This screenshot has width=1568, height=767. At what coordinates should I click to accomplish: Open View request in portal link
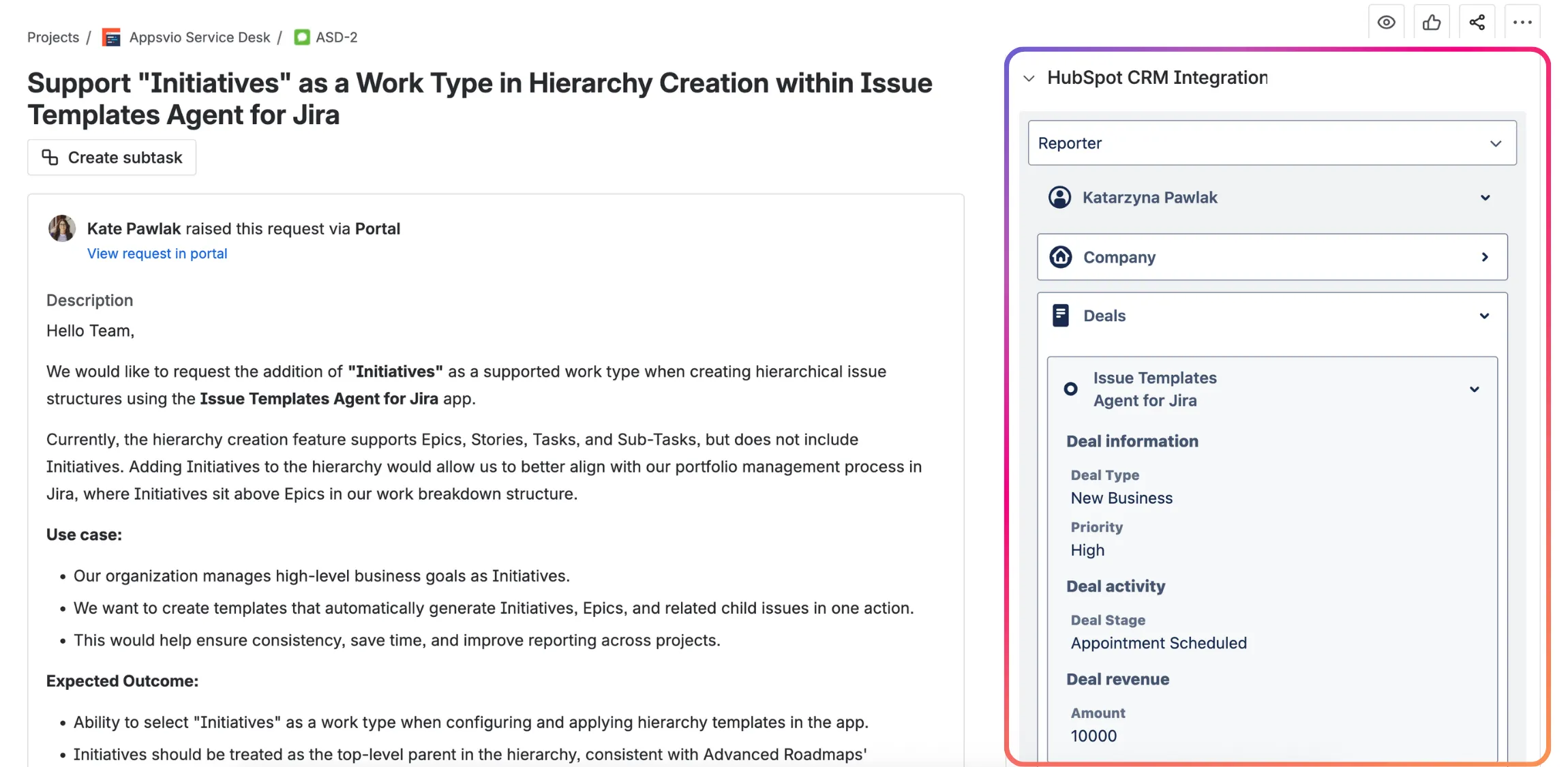coord(157,253)
